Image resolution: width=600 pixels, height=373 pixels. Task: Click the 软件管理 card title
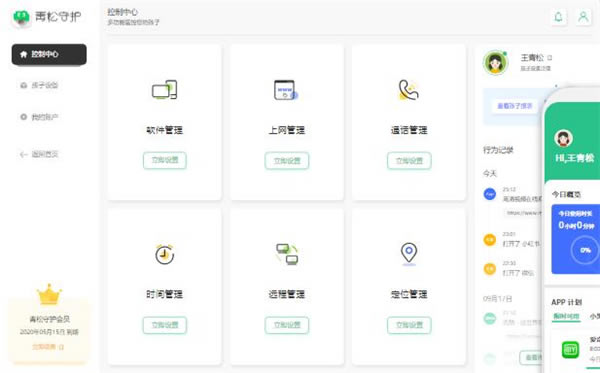pyautogui.click(x=165, y=130)
